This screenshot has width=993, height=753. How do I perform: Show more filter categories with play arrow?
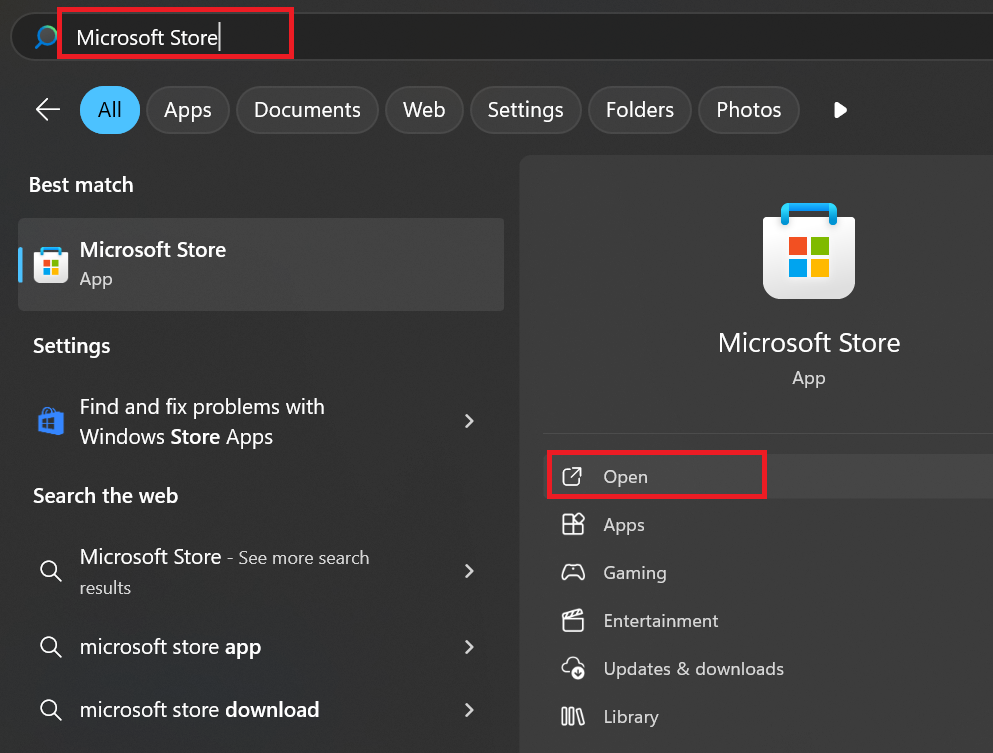[840, 110]
